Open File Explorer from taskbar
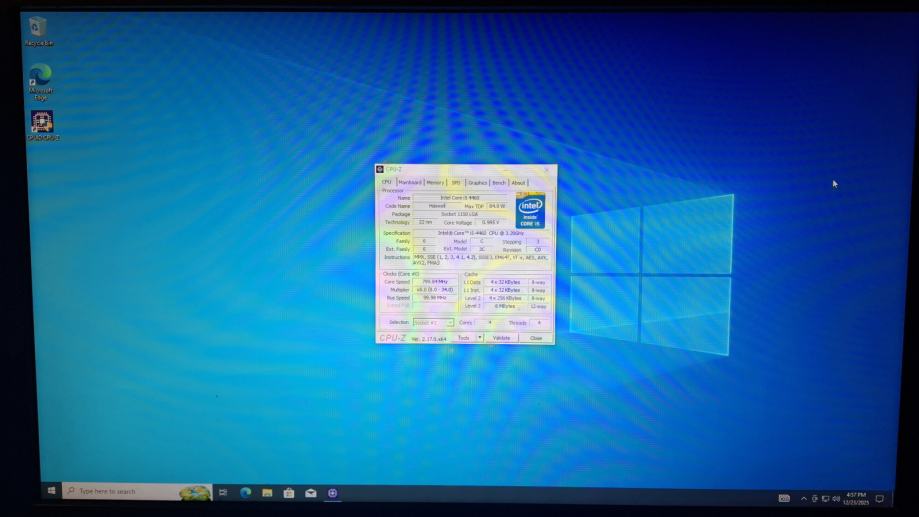919x517 pixels. [267, 493]
